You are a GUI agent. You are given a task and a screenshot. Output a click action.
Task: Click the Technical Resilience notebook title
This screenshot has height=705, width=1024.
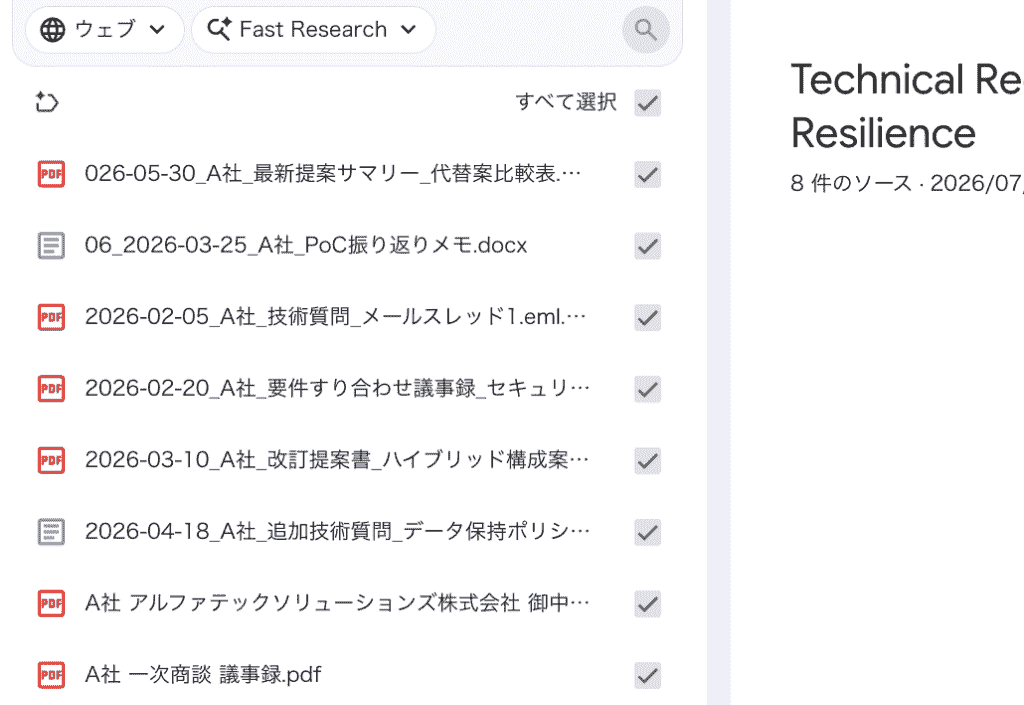(906, 106)
